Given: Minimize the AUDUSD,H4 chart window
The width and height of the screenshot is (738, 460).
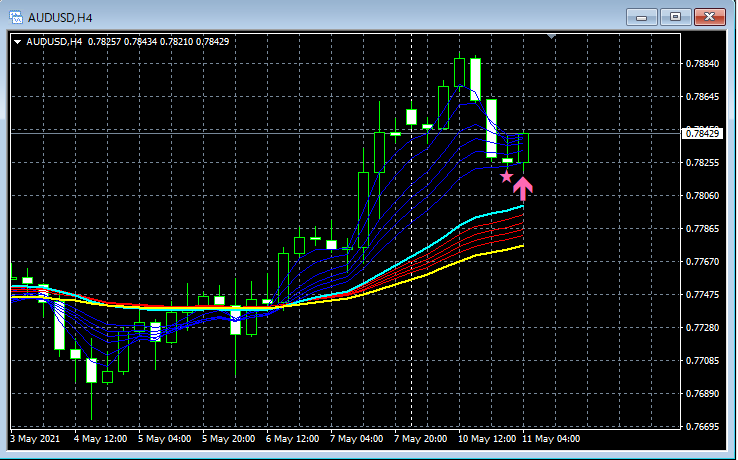Looking at the screenshot, I should point(641,17).
